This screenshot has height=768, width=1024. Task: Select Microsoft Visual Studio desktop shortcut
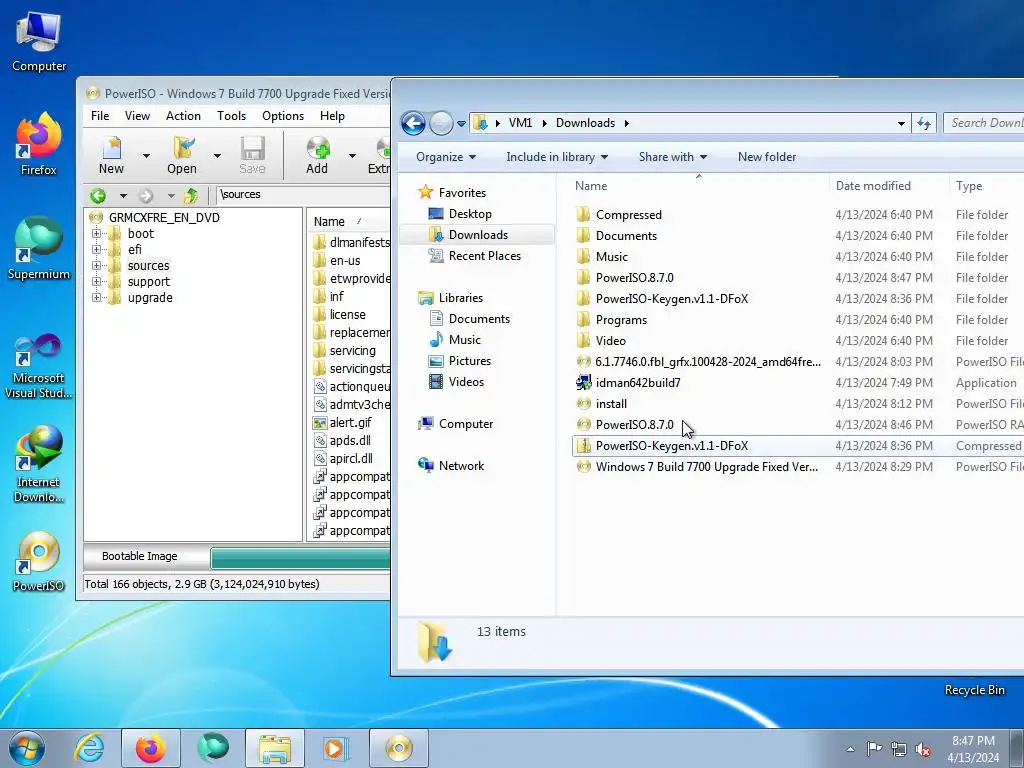pyautogui.click(x=39, y=366)
